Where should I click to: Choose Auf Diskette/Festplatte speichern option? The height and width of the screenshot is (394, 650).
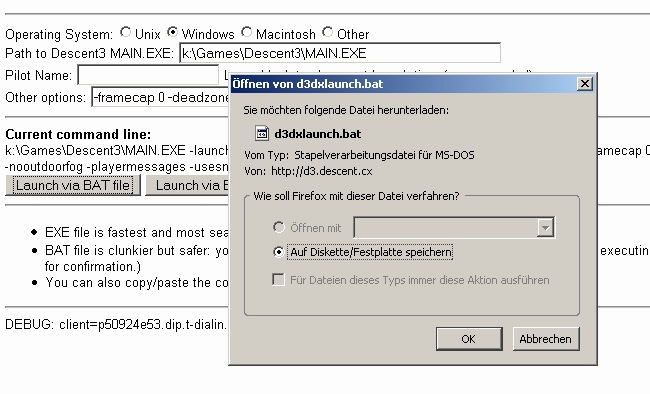pyautogui.click(x=279, y=252)
